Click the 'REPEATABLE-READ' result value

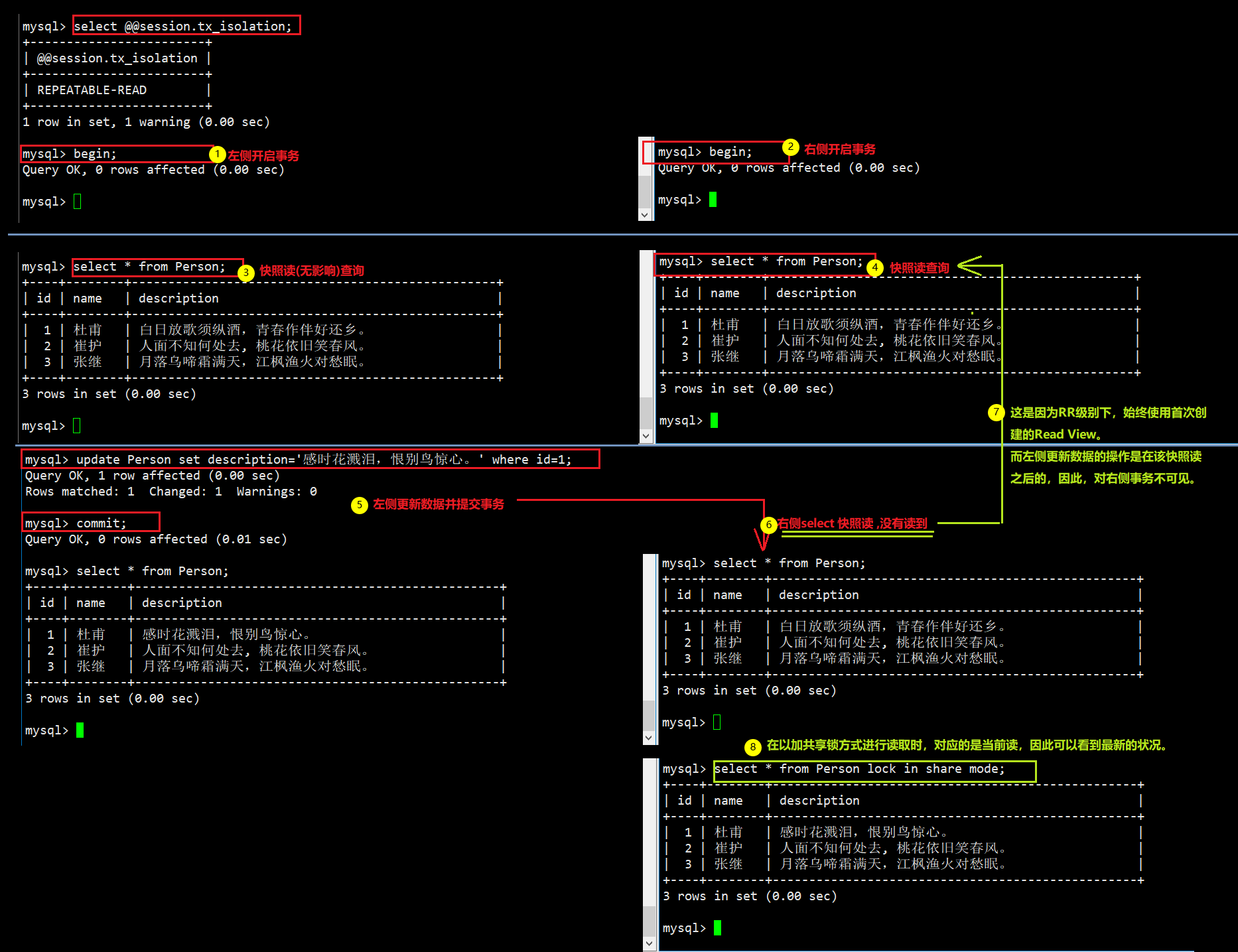point(92,90)
